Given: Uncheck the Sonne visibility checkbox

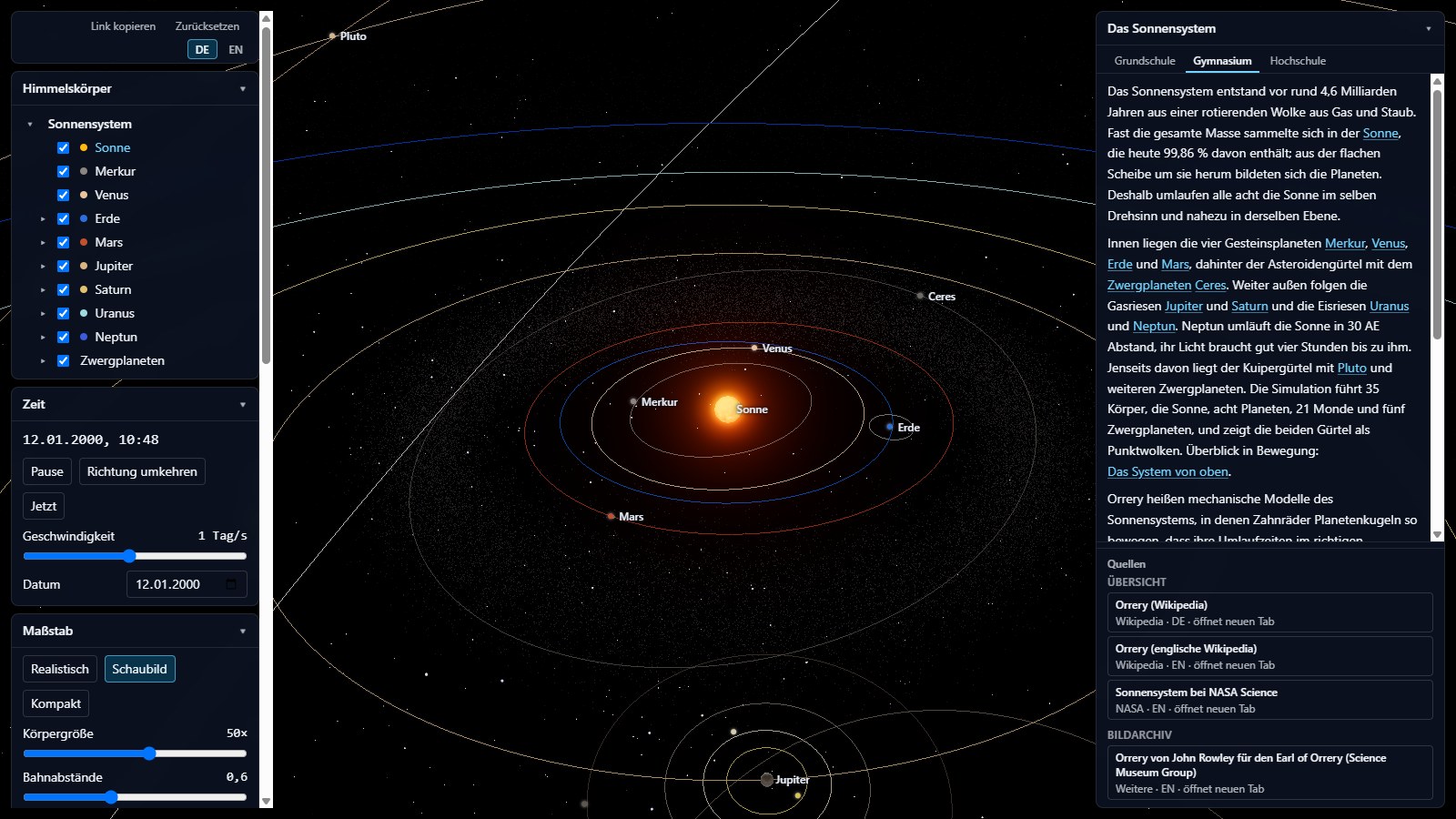Looking at the screenshot, I should click(63, 147).
